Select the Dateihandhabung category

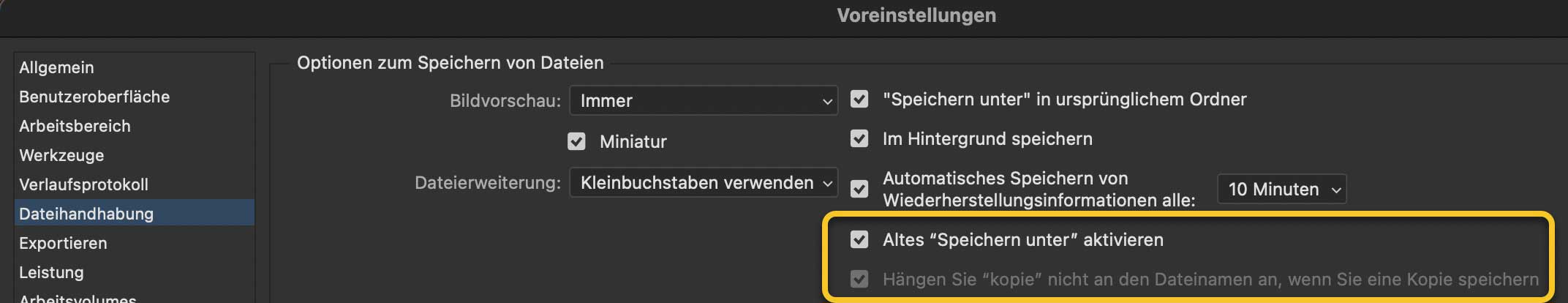click(x=86, y=214)
